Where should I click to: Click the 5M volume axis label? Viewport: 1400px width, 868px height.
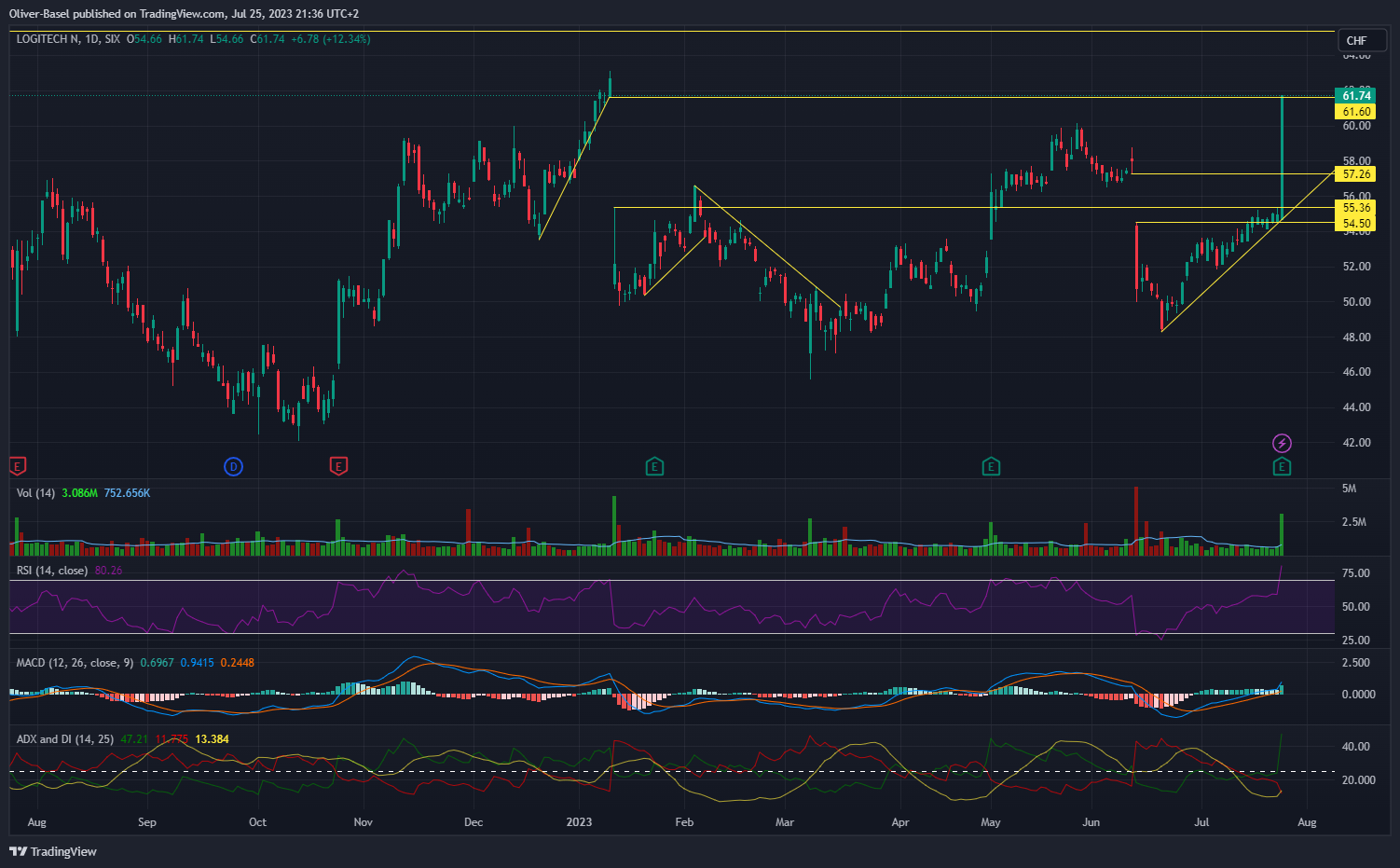1349,488
